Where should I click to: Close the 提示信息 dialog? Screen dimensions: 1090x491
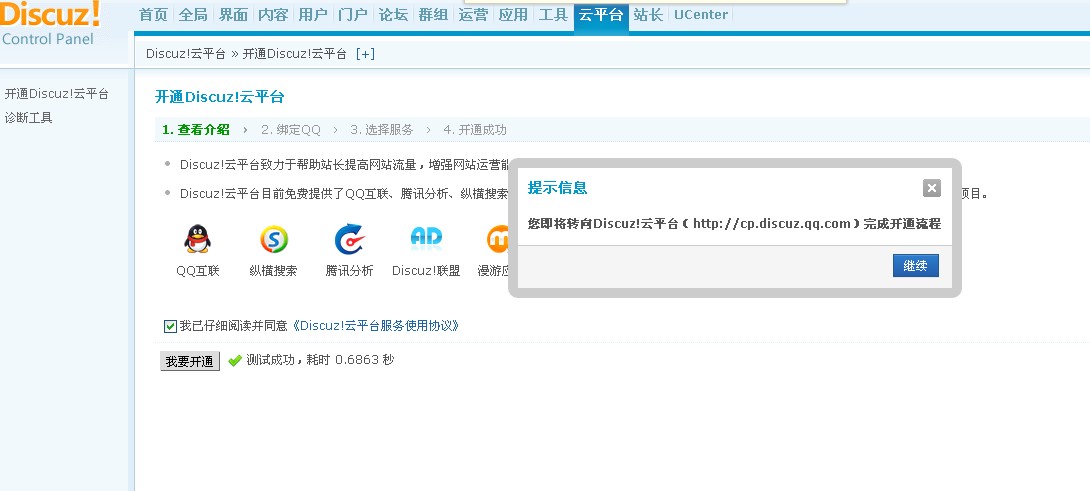pyautogui.click(x=932, y=188)
